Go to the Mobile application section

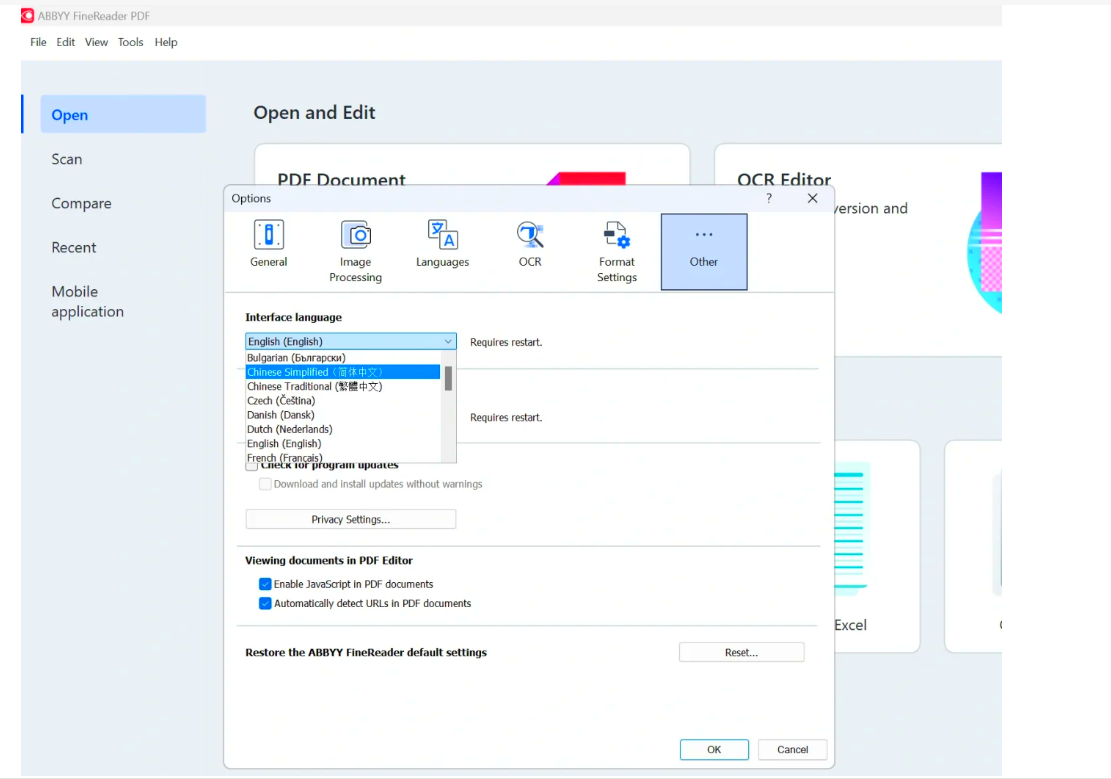87,301
